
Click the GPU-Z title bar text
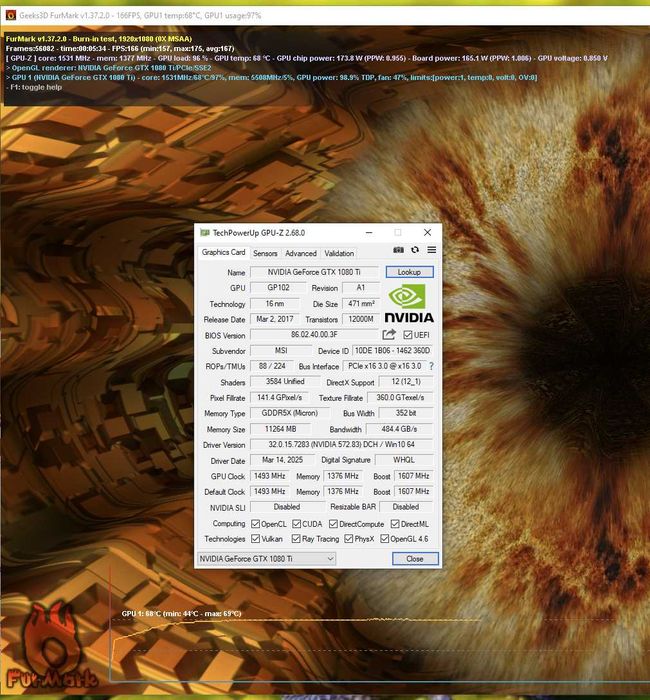click(x=259, y=233)
